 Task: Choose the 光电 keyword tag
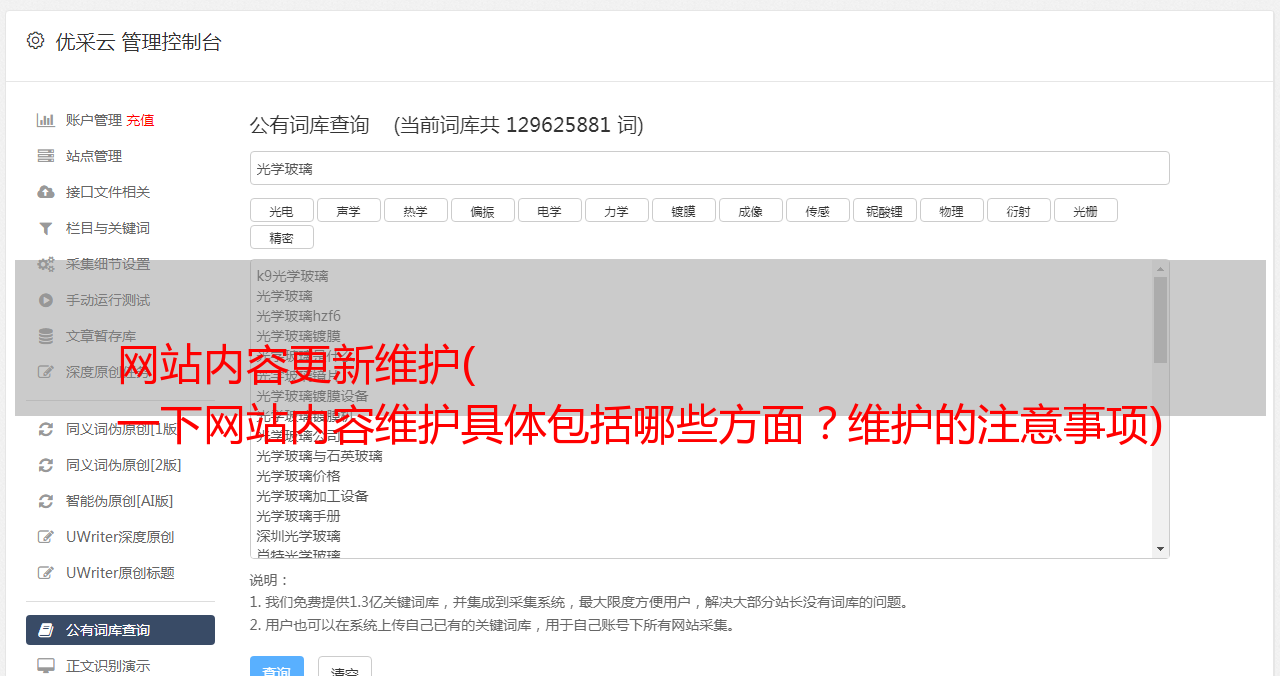click(282, 210)
